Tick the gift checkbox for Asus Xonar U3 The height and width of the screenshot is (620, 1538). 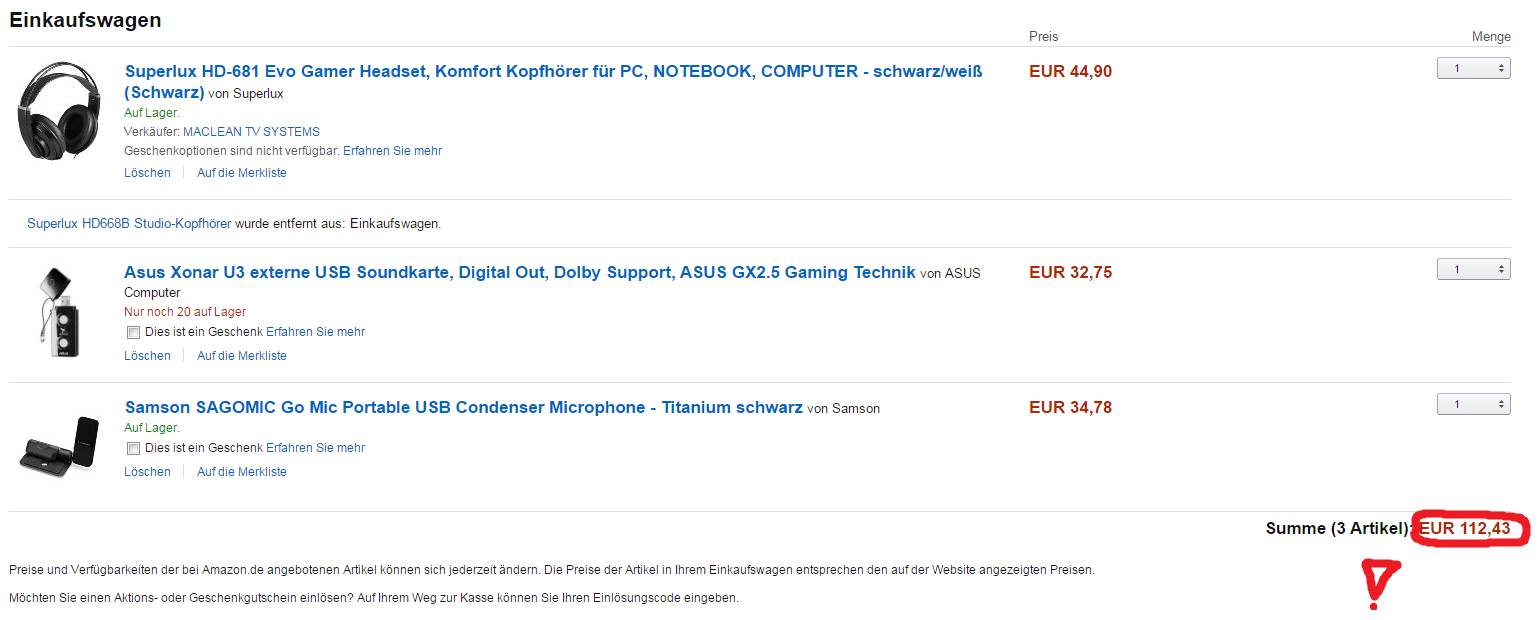(133, 332)
